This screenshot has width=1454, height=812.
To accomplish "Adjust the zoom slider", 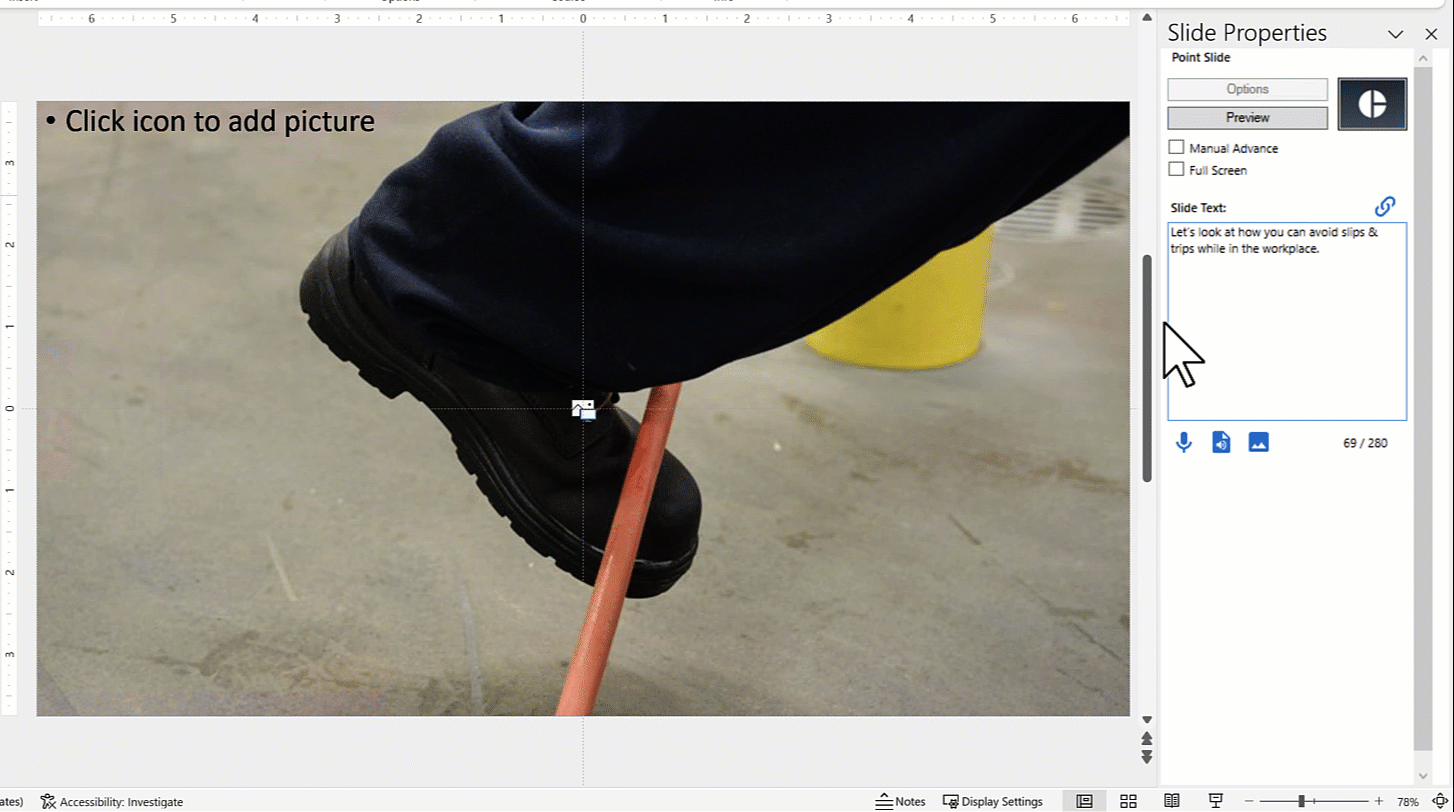I will pos(1300,800).
